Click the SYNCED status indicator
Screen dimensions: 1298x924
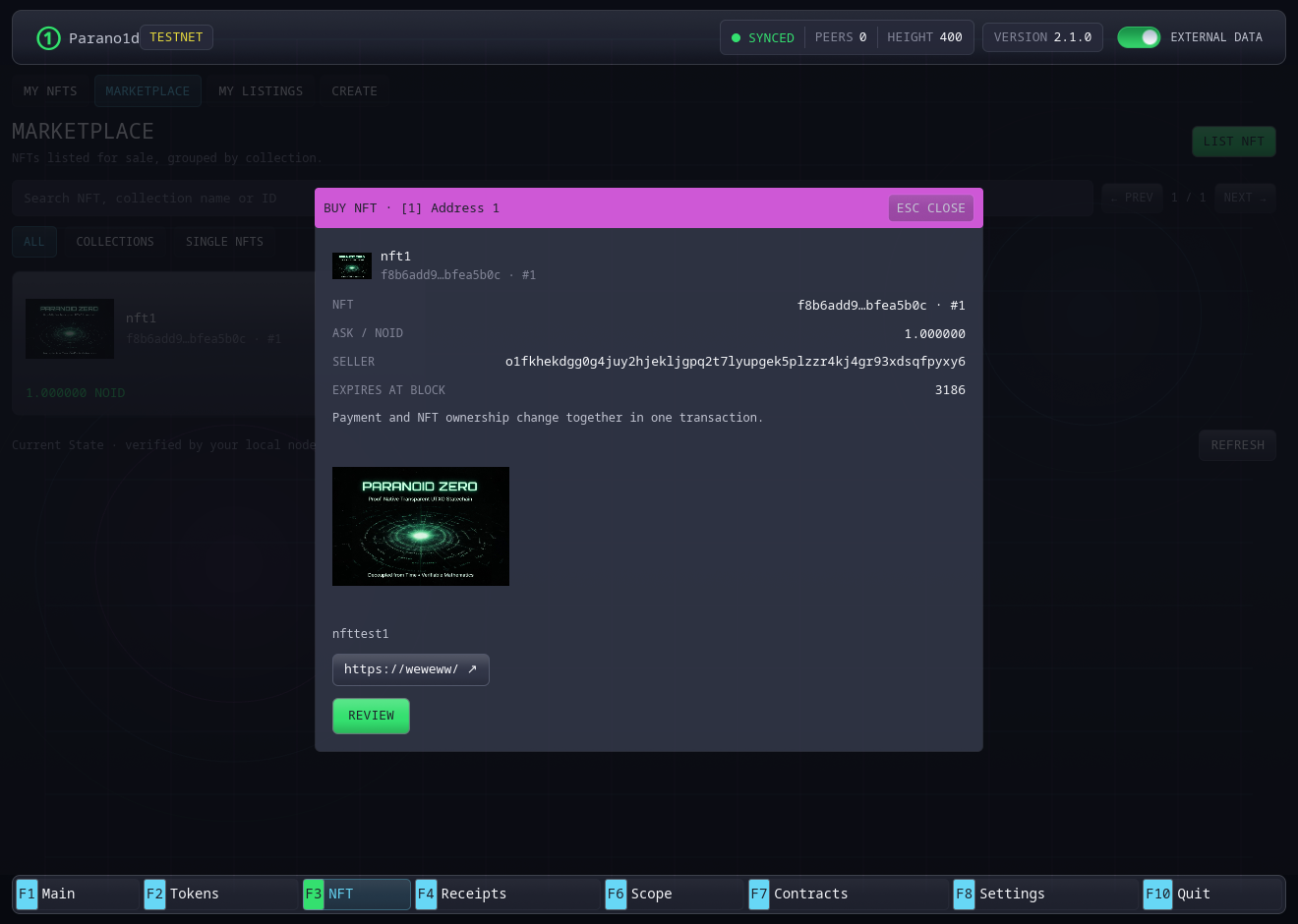click(x=763, y=37)
